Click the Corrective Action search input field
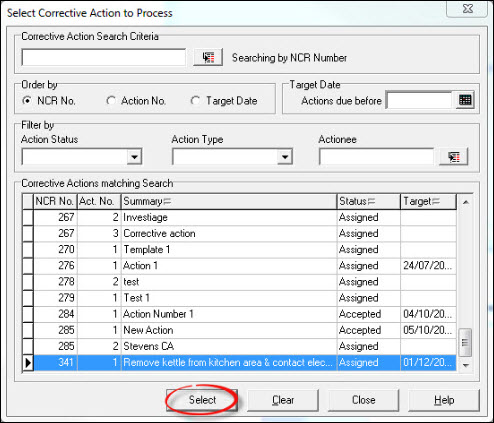Screen dimensions: 494x423 tap(104, 58)
